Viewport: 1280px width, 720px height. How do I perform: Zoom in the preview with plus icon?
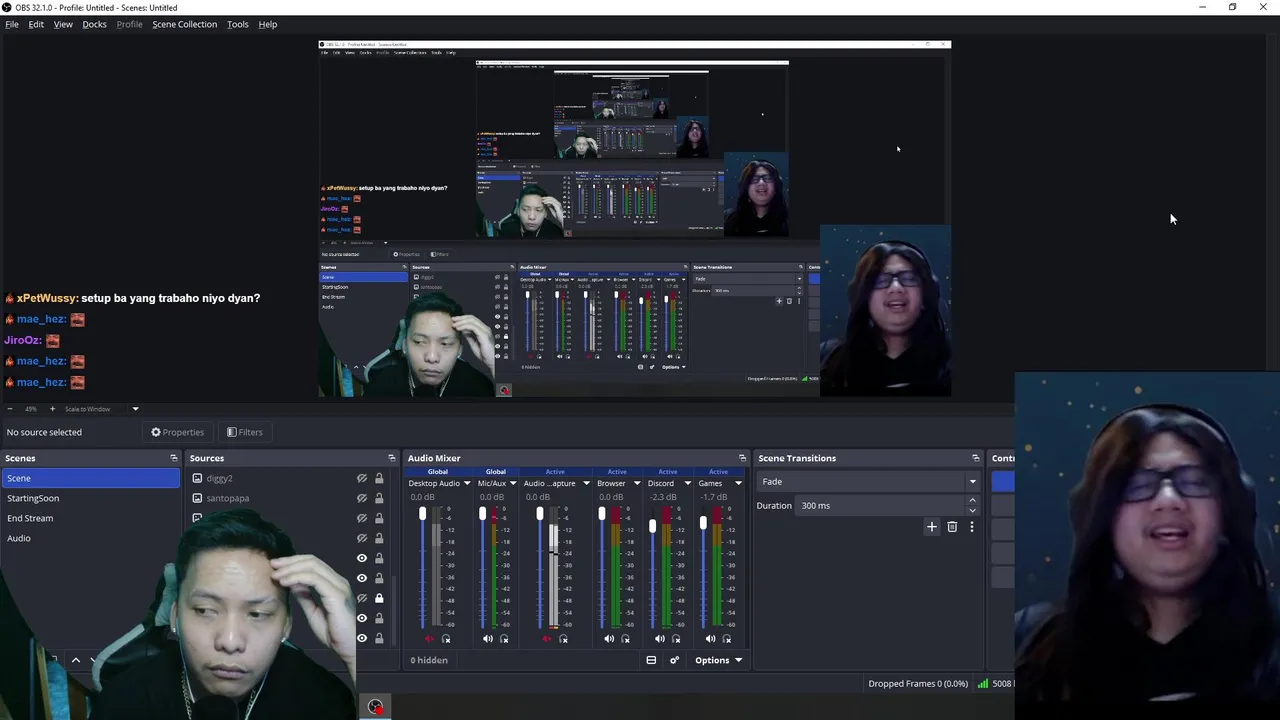pos(52,409)
